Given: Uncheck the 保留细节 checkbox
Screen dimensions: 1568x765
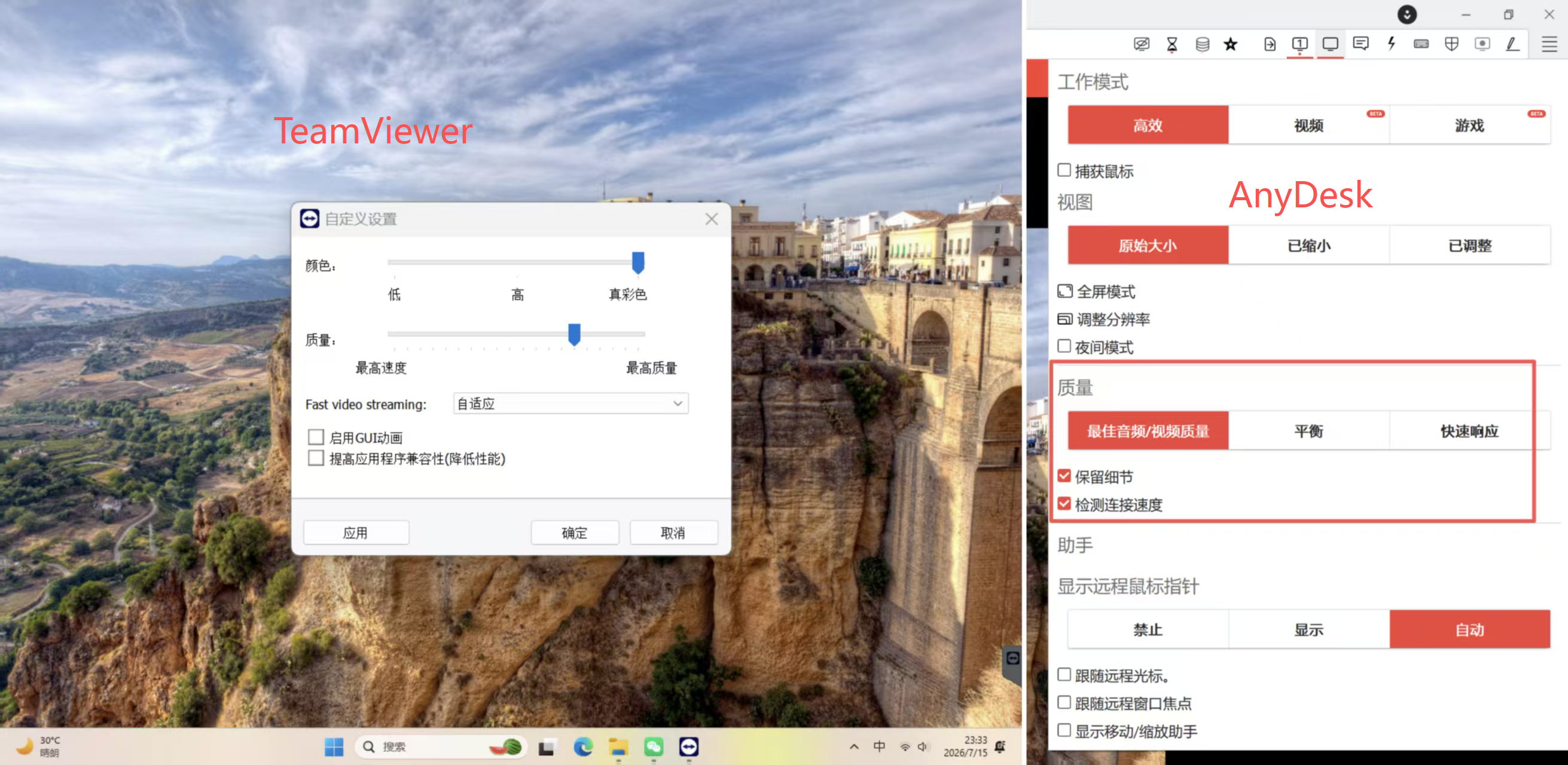Looking at the screenshot, I should pos(1064,476).
